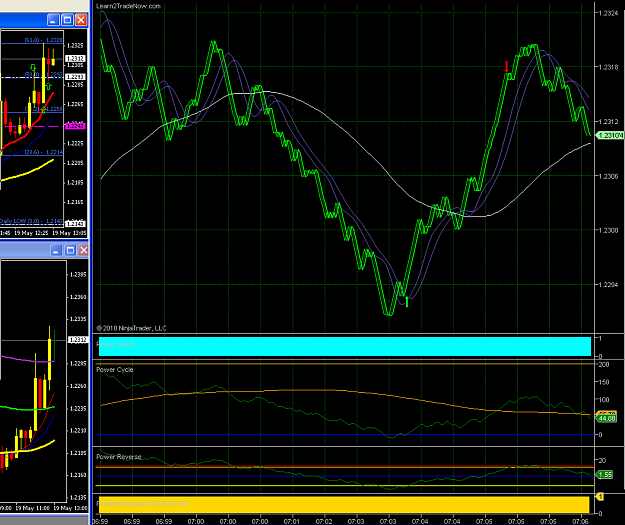Click the cyan Power Trend bar
Screen dimensions: 625x525
345,346
